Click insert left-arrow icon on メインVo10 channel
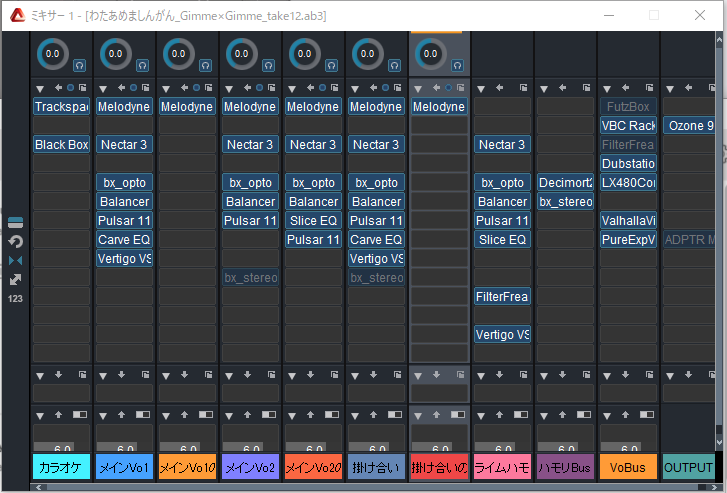The height and width of the screenshot is (493, 727). click(x=185, y=87)
